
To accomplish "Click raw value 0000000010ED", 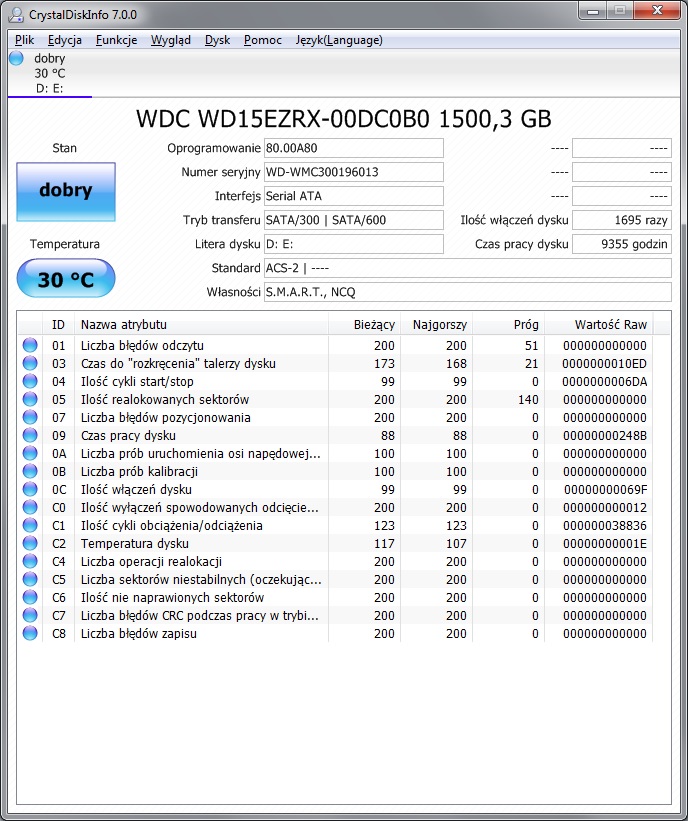I will [x=604, y=363].
